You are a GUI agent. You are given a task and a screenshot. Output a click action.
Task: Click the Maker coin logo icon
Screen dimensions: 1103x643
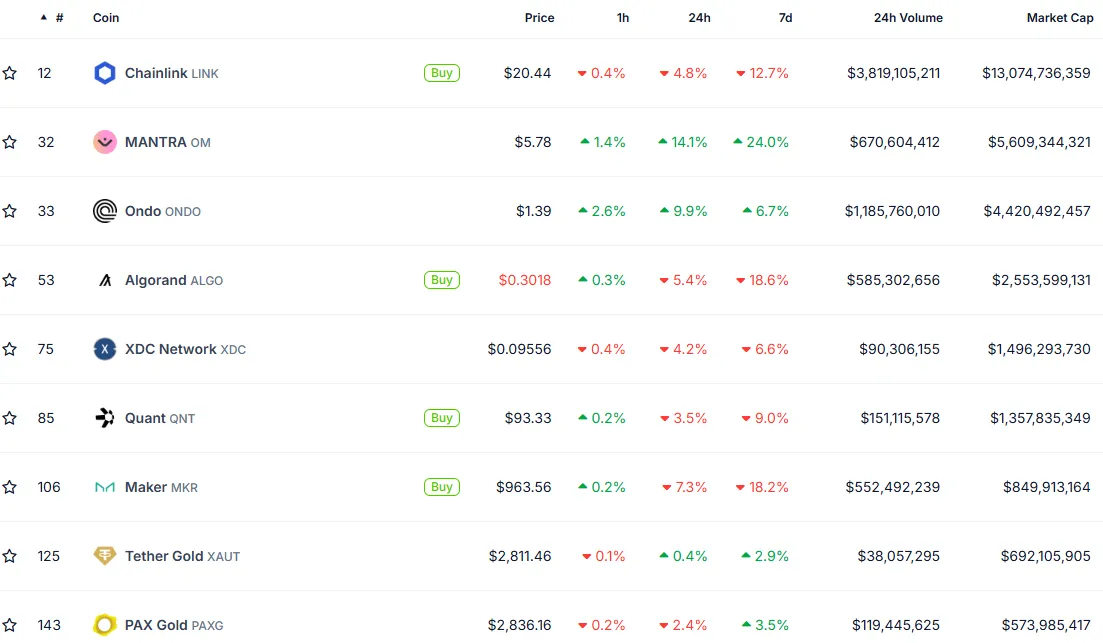point(105,487)
